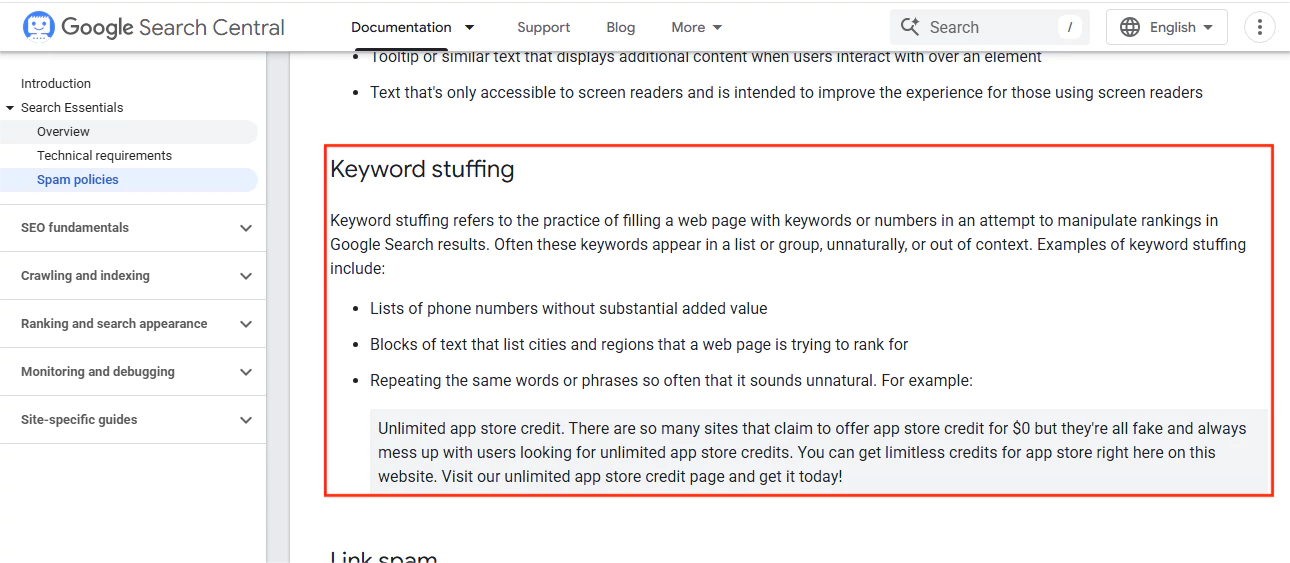Expand Crawling and indexing section
The height and width of the screenshot is (563, 1290).
[x=246, y=276]
